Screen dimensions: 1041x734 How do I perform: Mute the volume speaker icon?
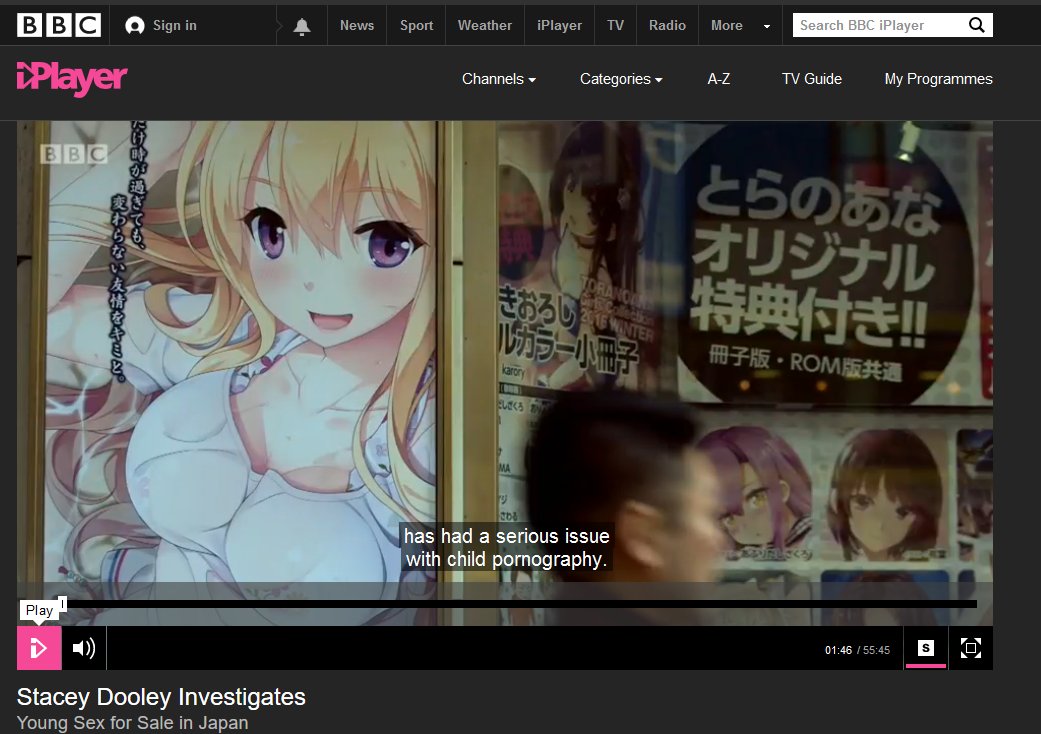[84, 648]
